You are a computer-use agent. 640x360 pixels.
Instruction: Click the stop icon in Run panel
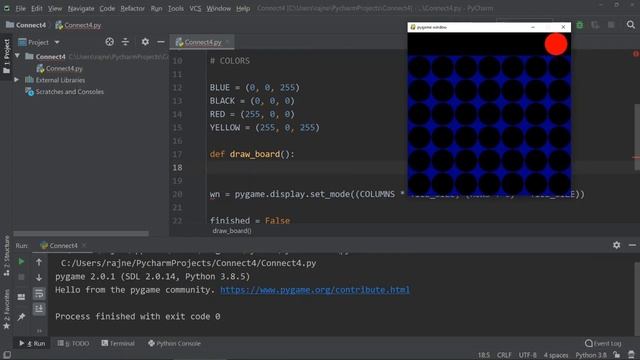21,277
